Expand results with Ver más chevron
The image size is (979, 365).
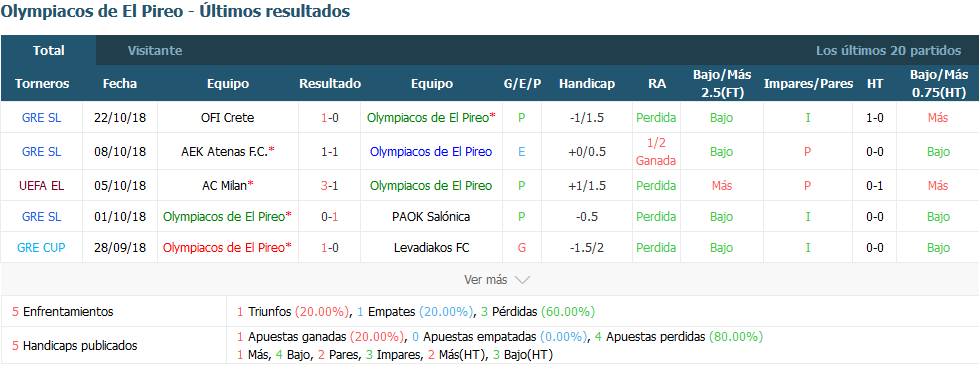coord(497,280)
